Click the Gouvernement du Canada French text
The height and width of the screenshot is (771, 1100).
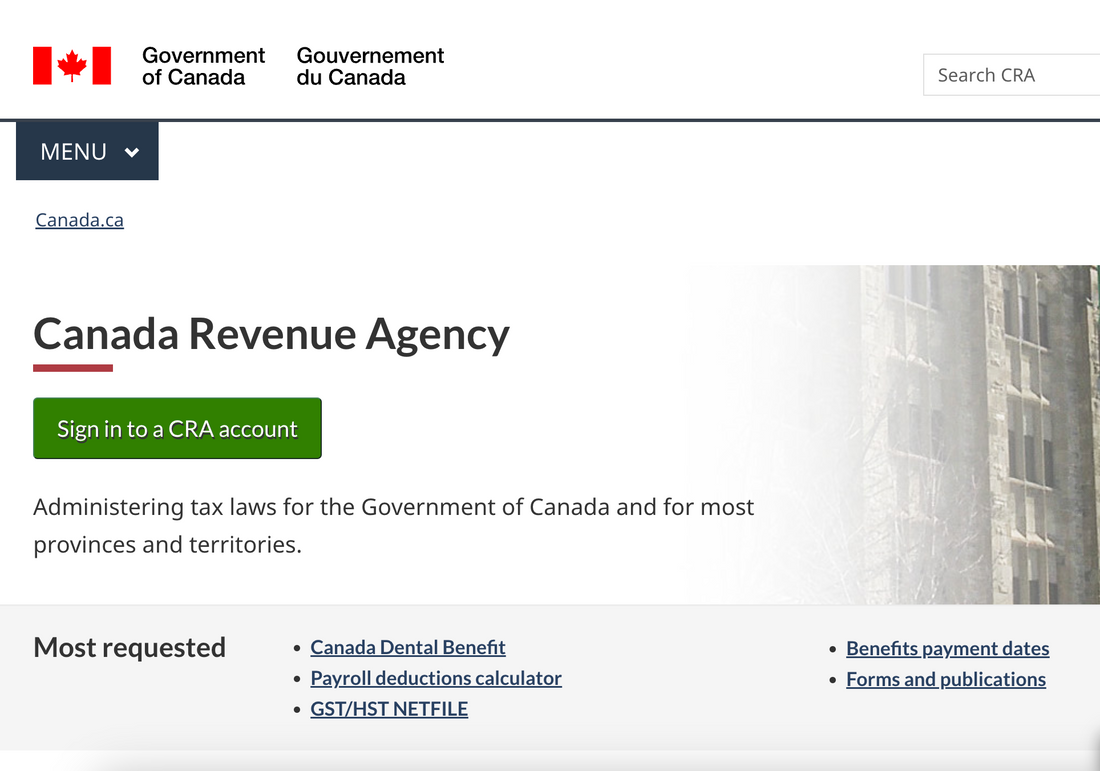370,66
